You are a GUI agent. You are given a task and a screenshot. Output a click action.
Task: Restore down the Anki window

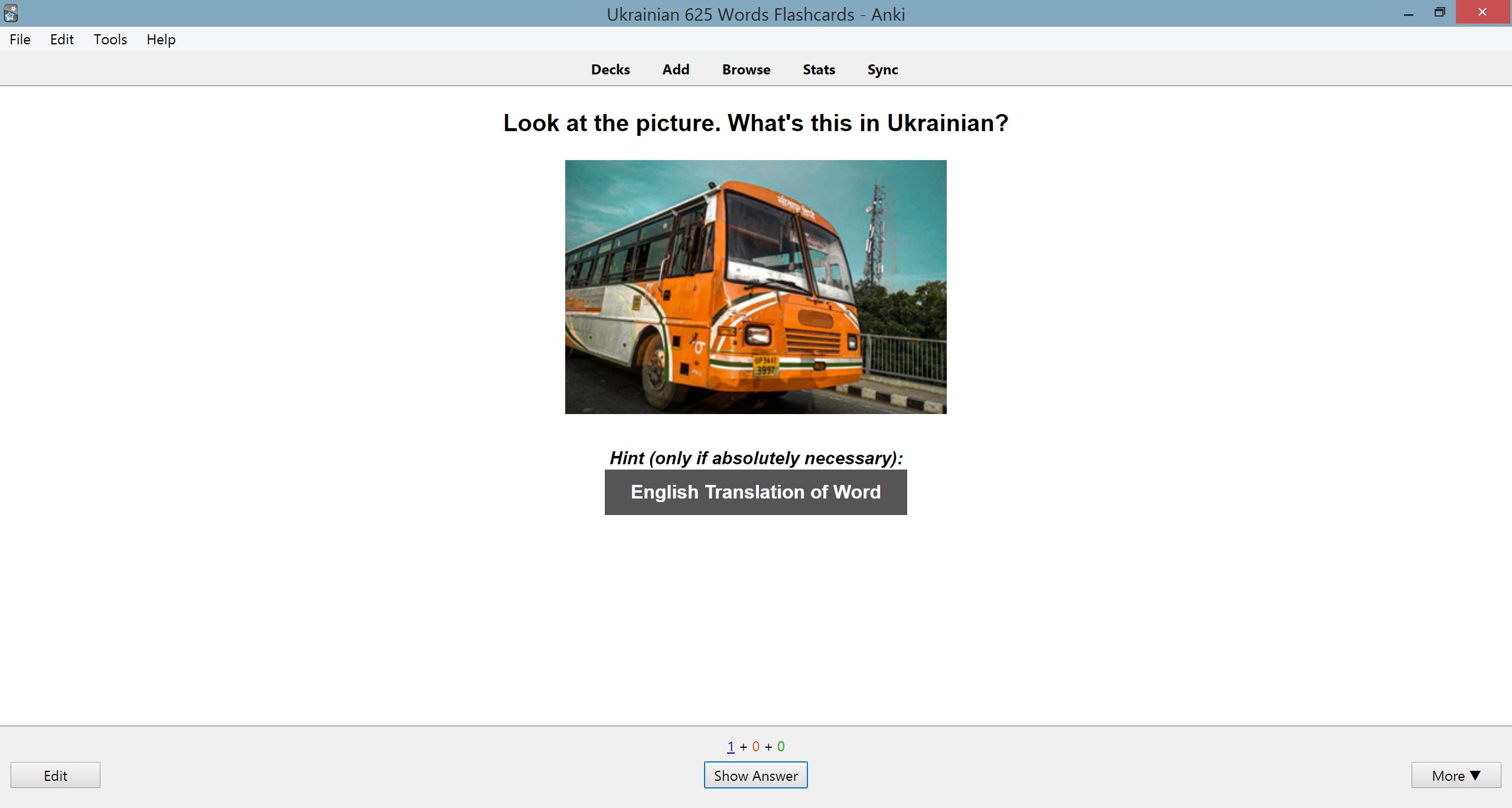point(1440,13)
